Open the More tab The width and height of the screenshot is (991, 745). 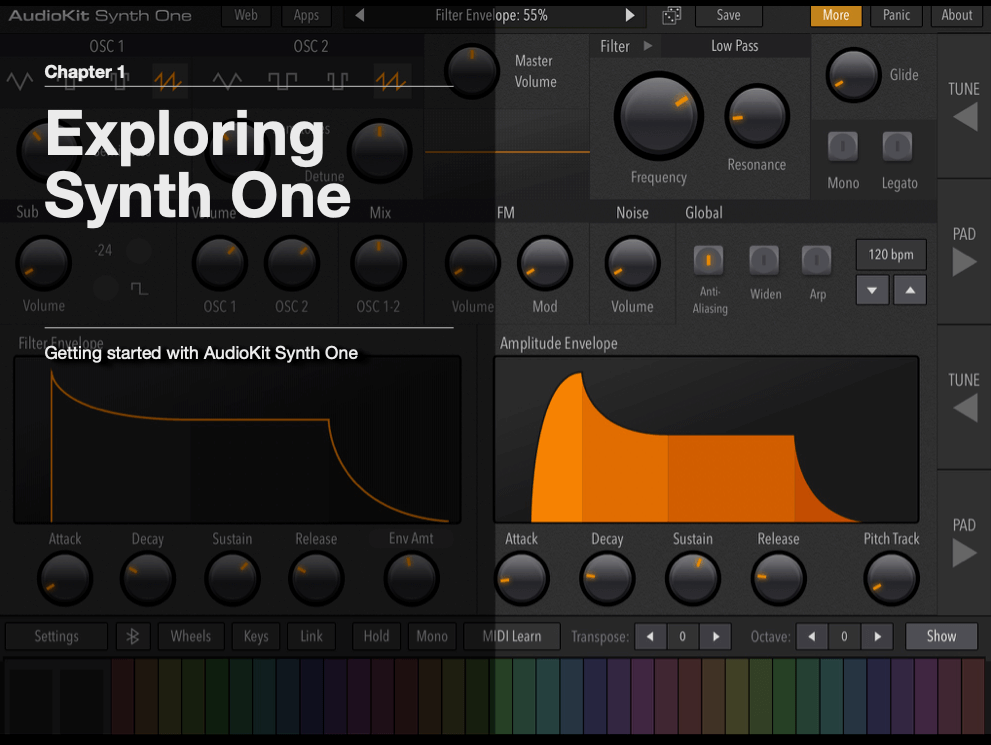pos(836,15)
